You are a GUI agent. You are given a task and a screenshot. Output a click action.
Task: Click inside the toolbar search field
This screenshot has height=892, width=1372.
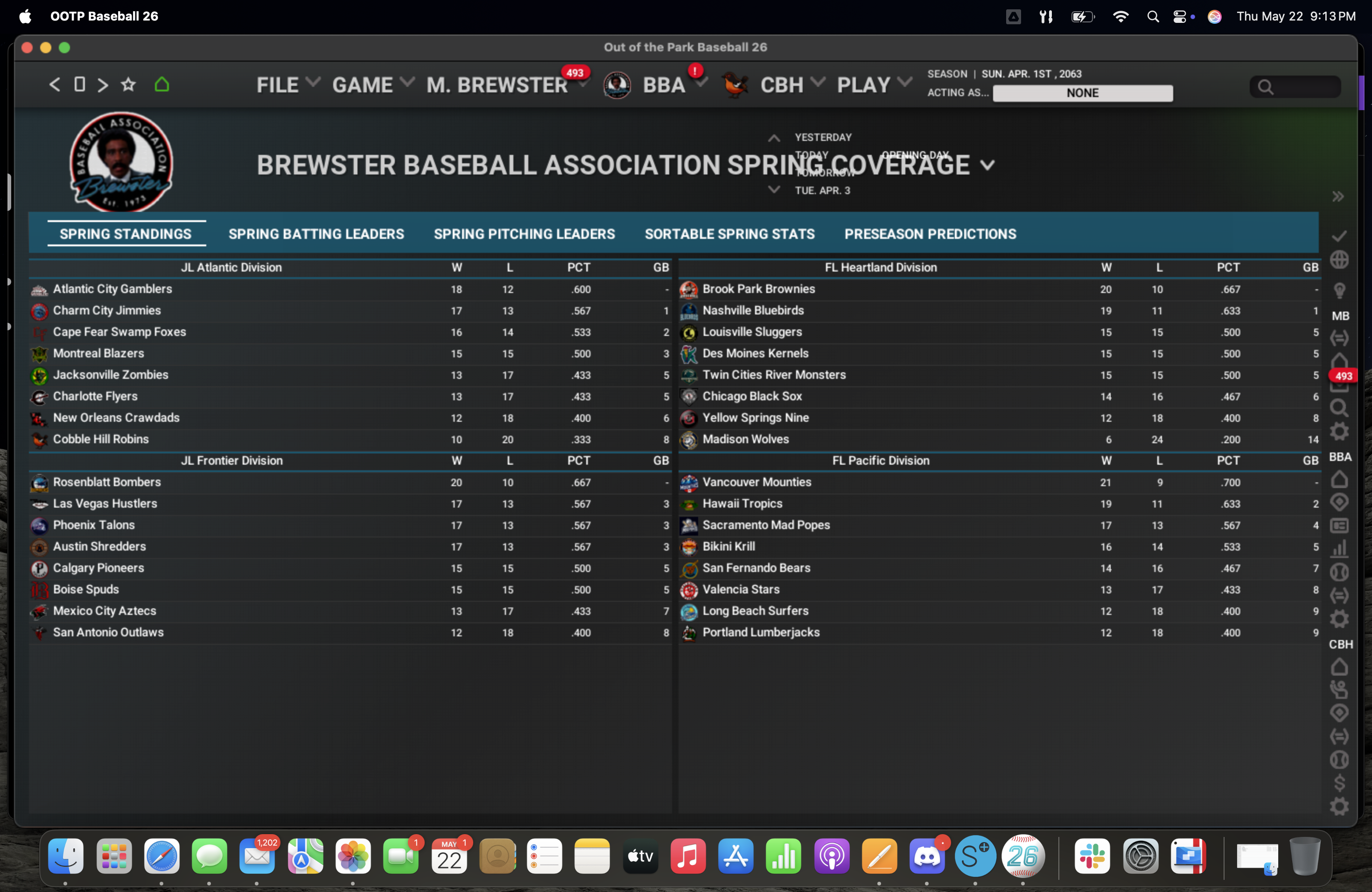(1295, 86)
